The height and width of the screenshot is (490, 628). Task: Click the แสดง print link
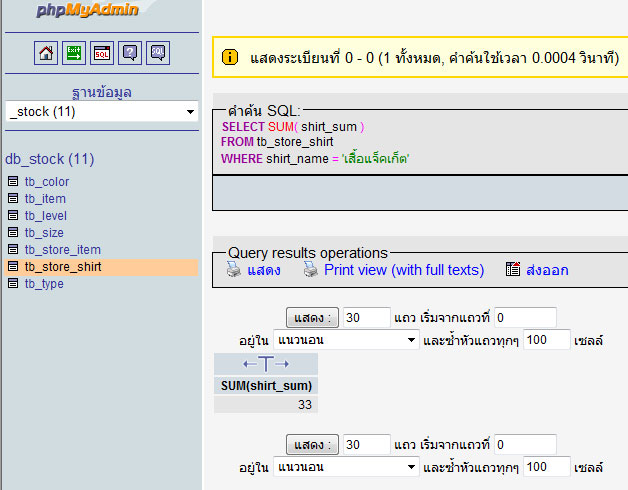tap(264, 270)
